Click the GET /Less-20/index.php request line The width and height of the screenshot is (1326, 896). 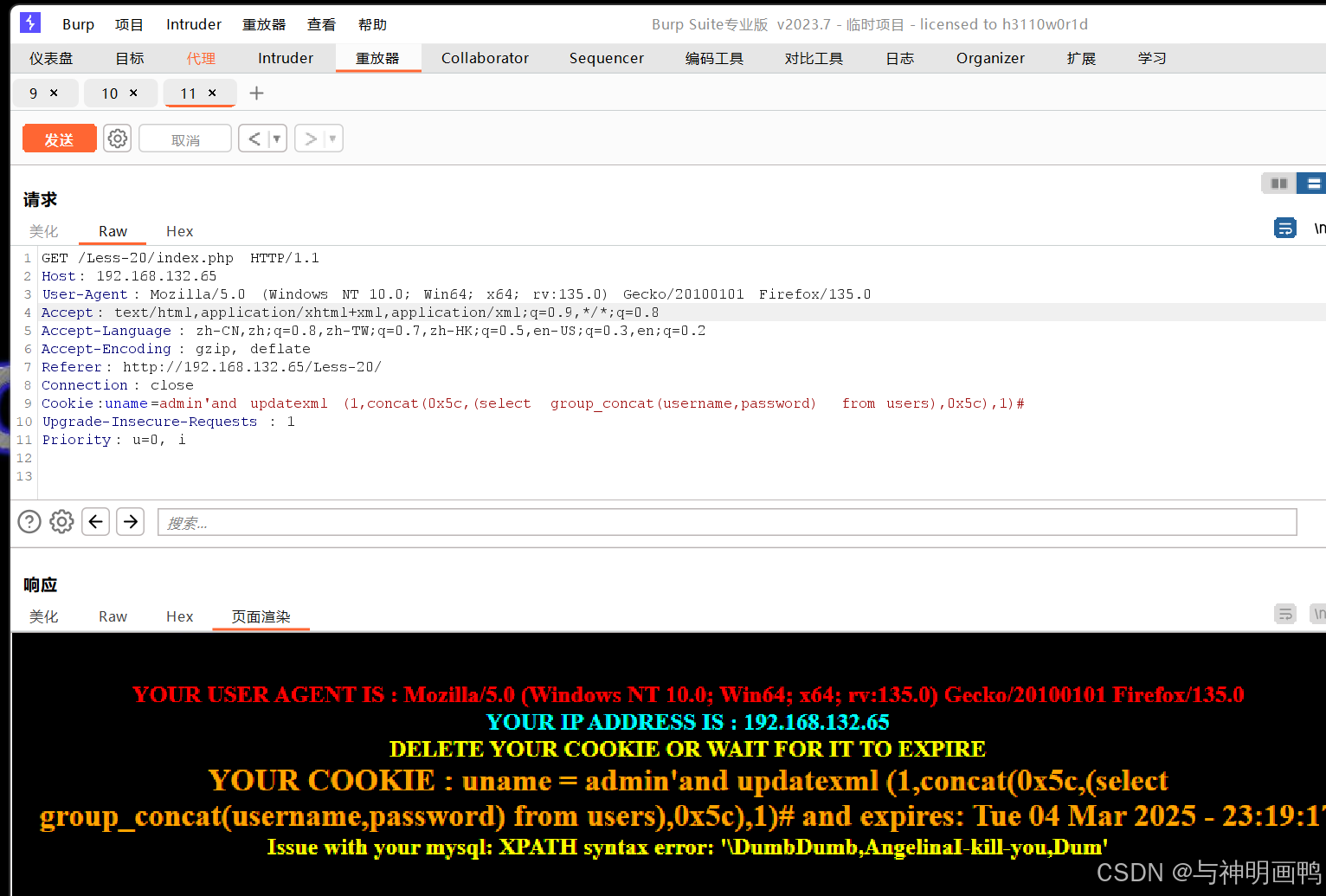pos(180,258)
